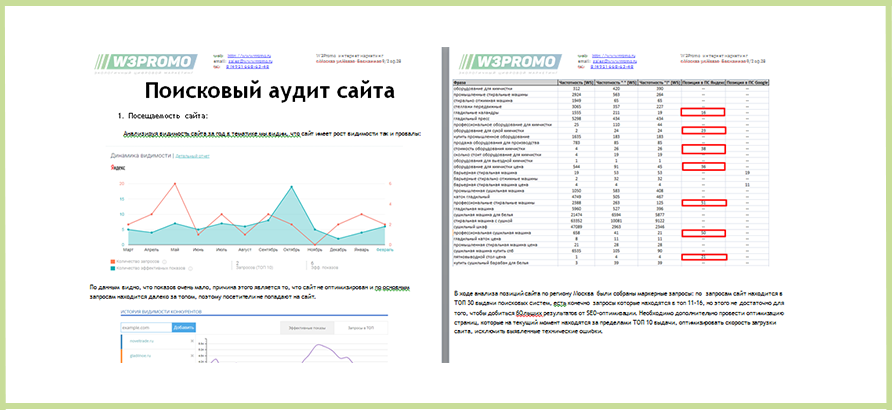The image size is (892, 410).
Task: Click the 1. Посещаемость сайта subheading
Action: click(164, 116)
